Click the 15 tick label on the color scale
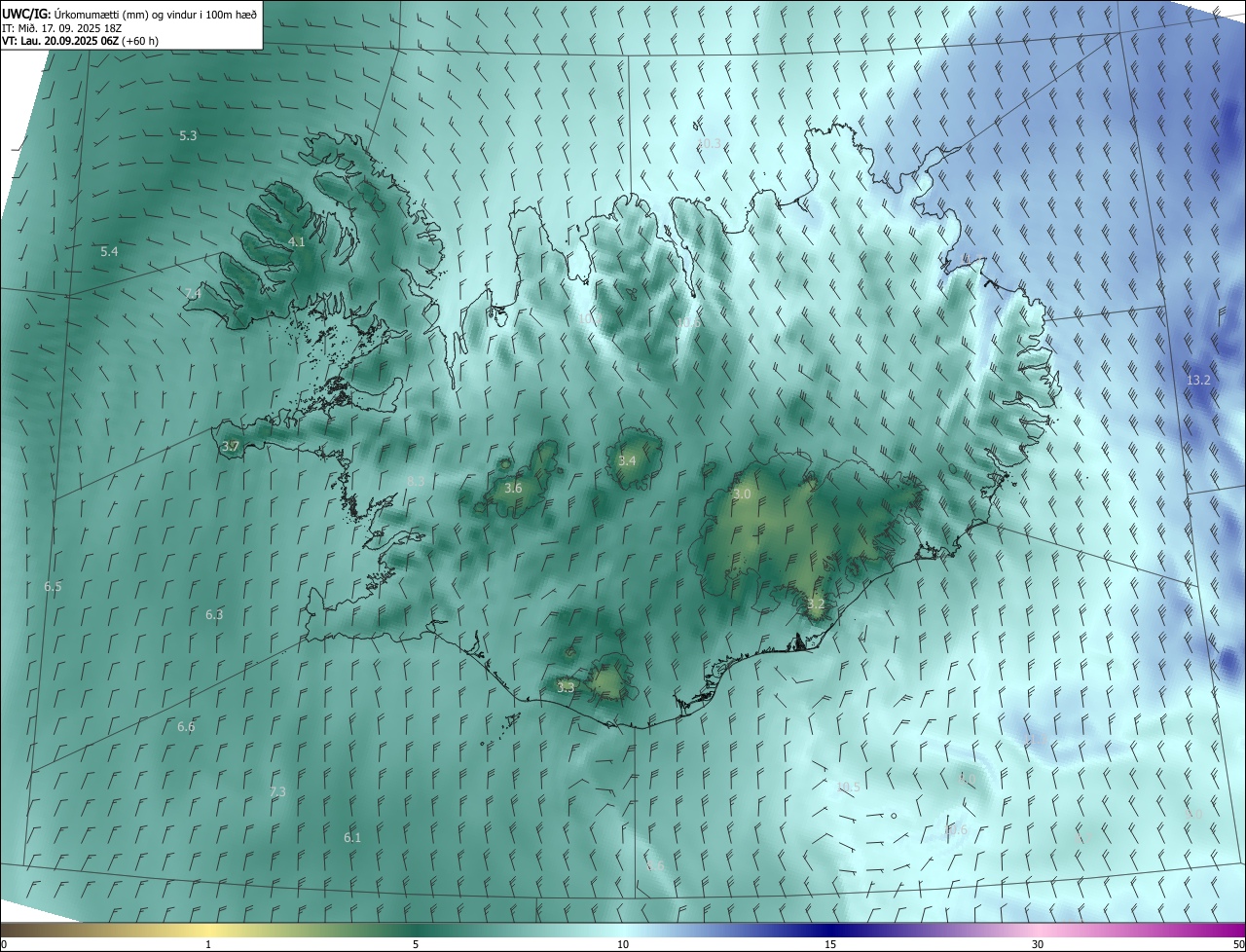 coord(830,944)
